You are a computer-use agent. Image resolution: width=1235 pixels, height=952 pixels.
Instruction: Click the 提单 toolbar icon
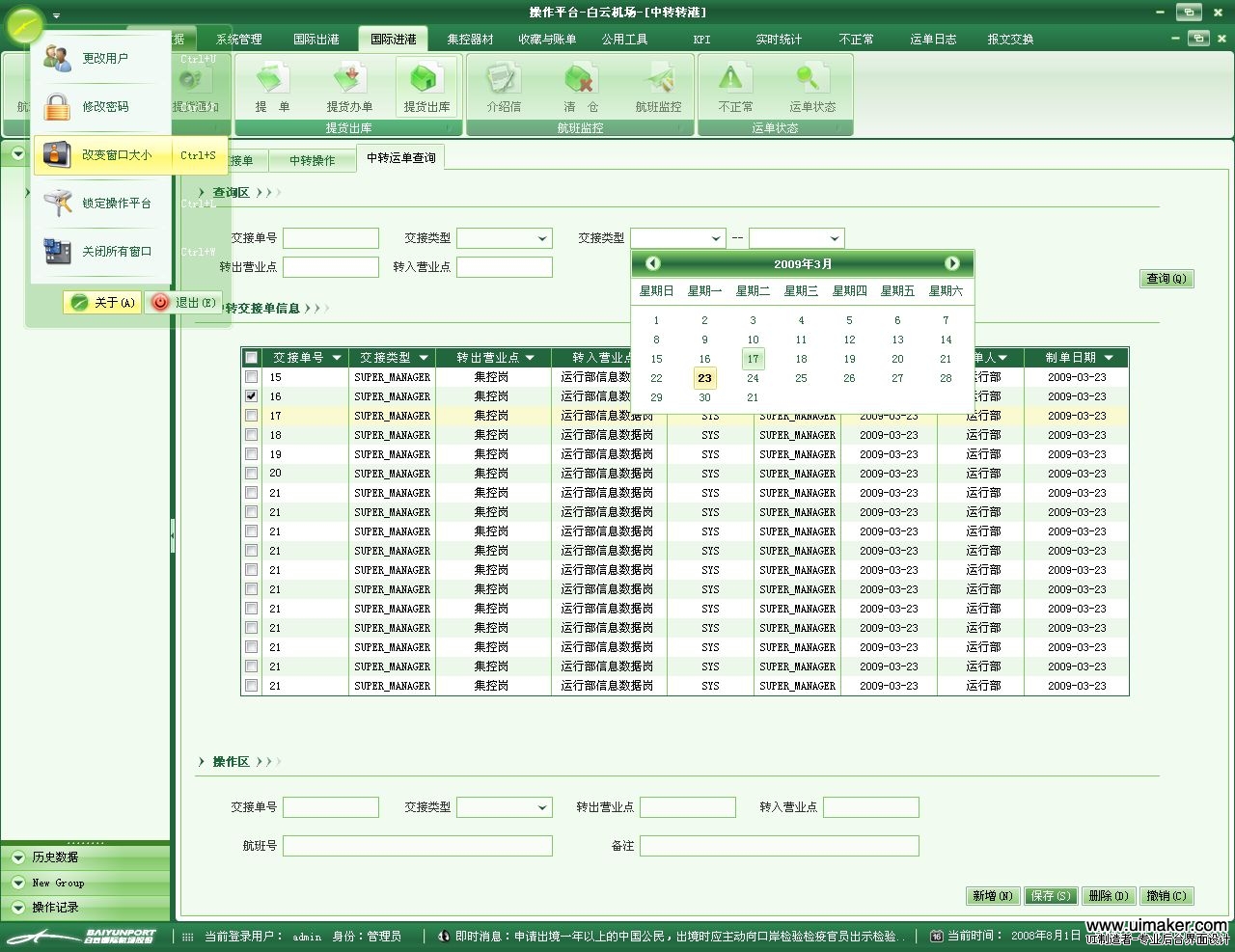(x=272, y=88)
